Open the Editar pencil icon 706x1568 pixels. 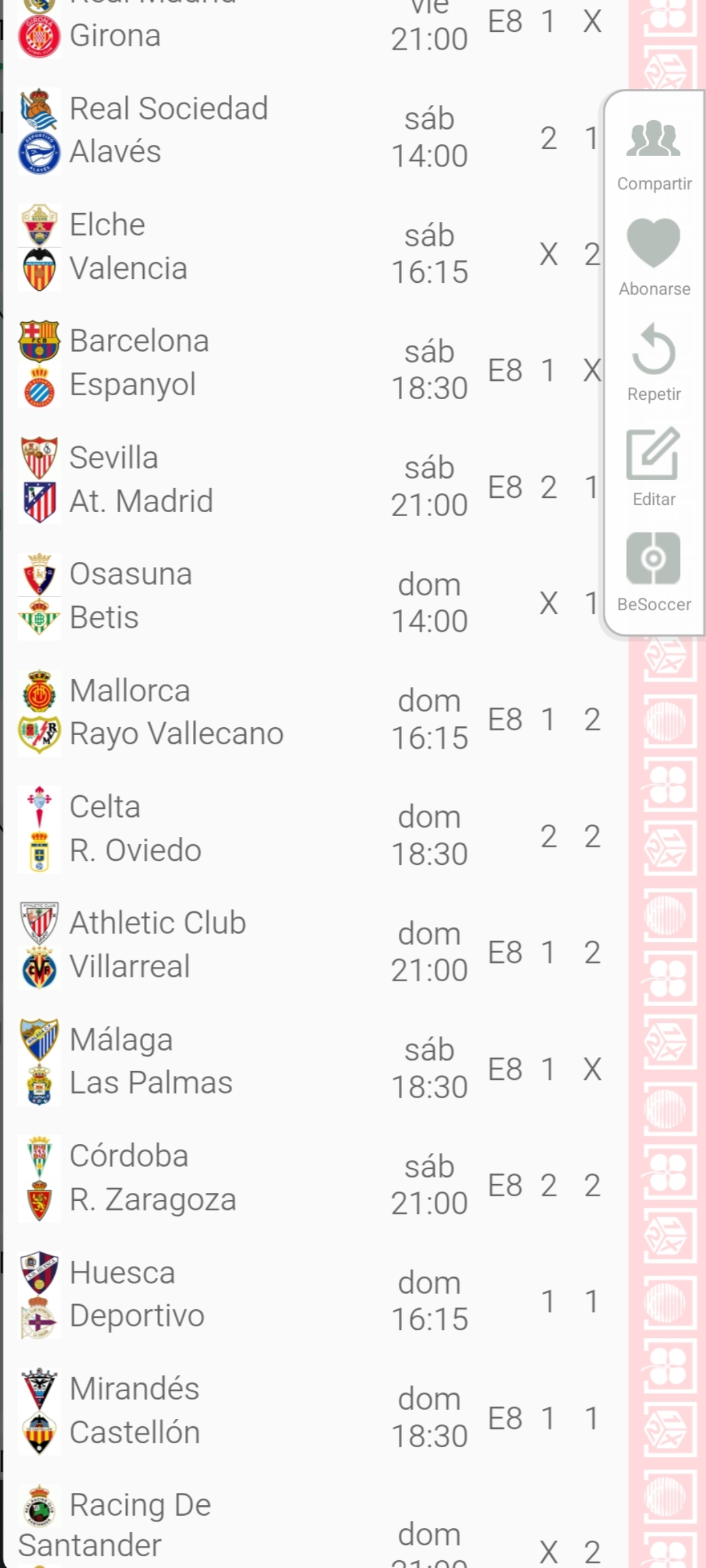(654, 453)
